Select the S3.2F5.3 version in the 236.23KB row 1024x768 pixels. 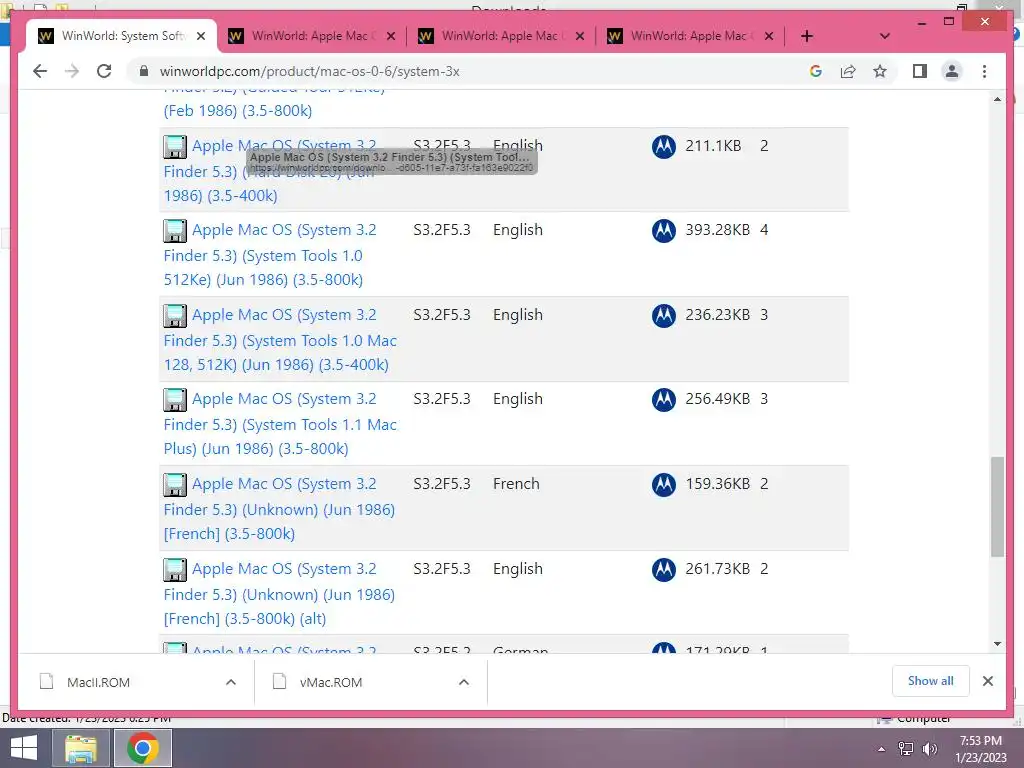point(441,315)
